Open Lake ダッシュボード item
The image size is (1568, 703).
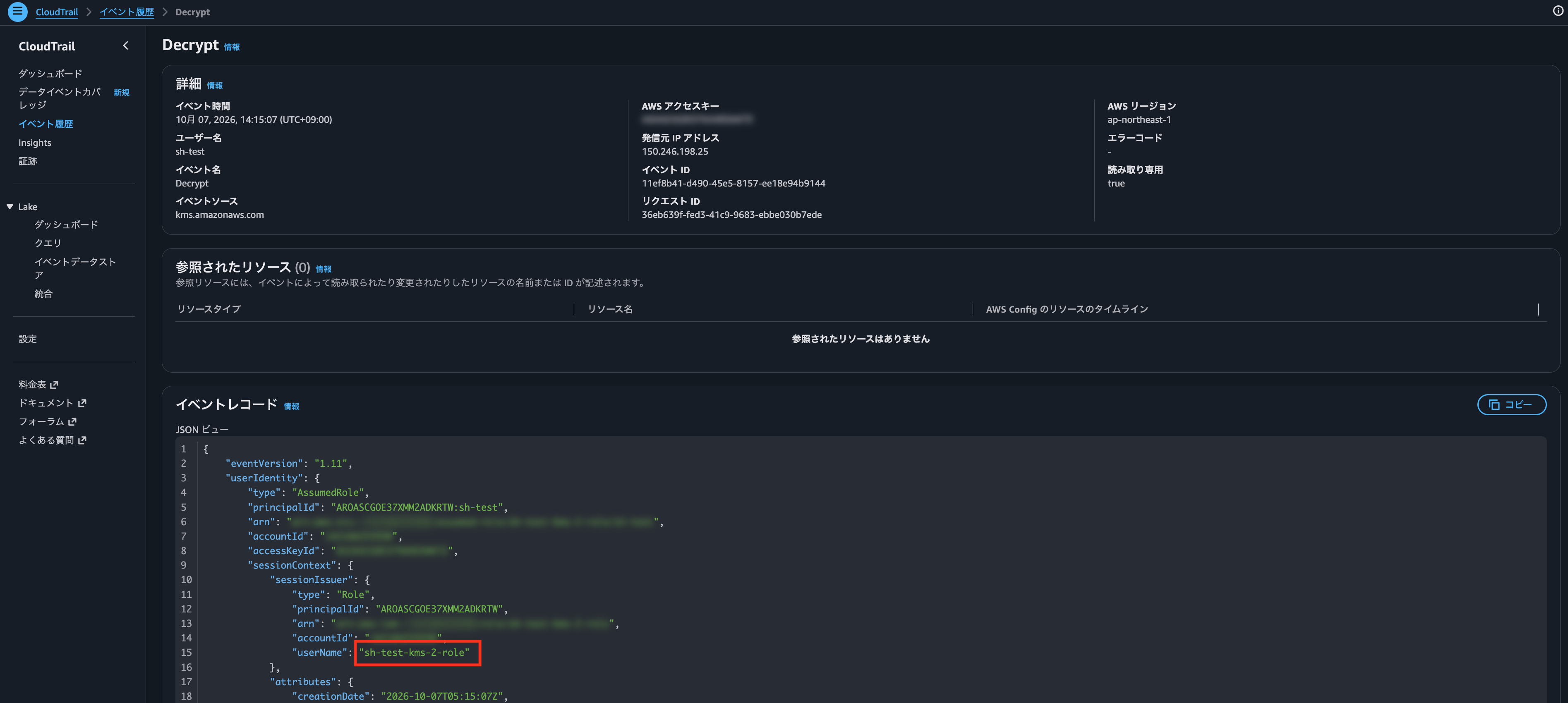(x=66, y=225)
